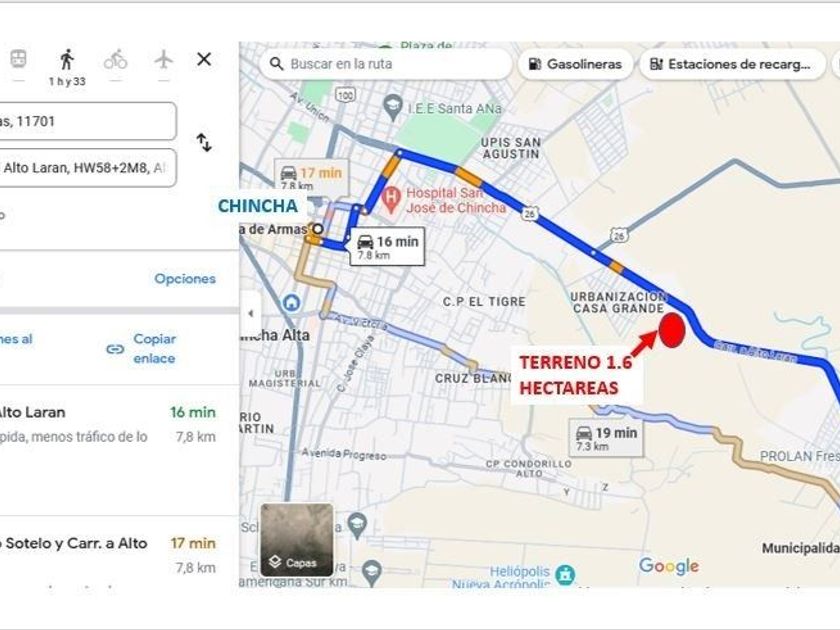Image resolution: width=840 pixels, height=630 pixels.
Task: Click the 16 min 7.8 km route label
Action: coord(387,247)
